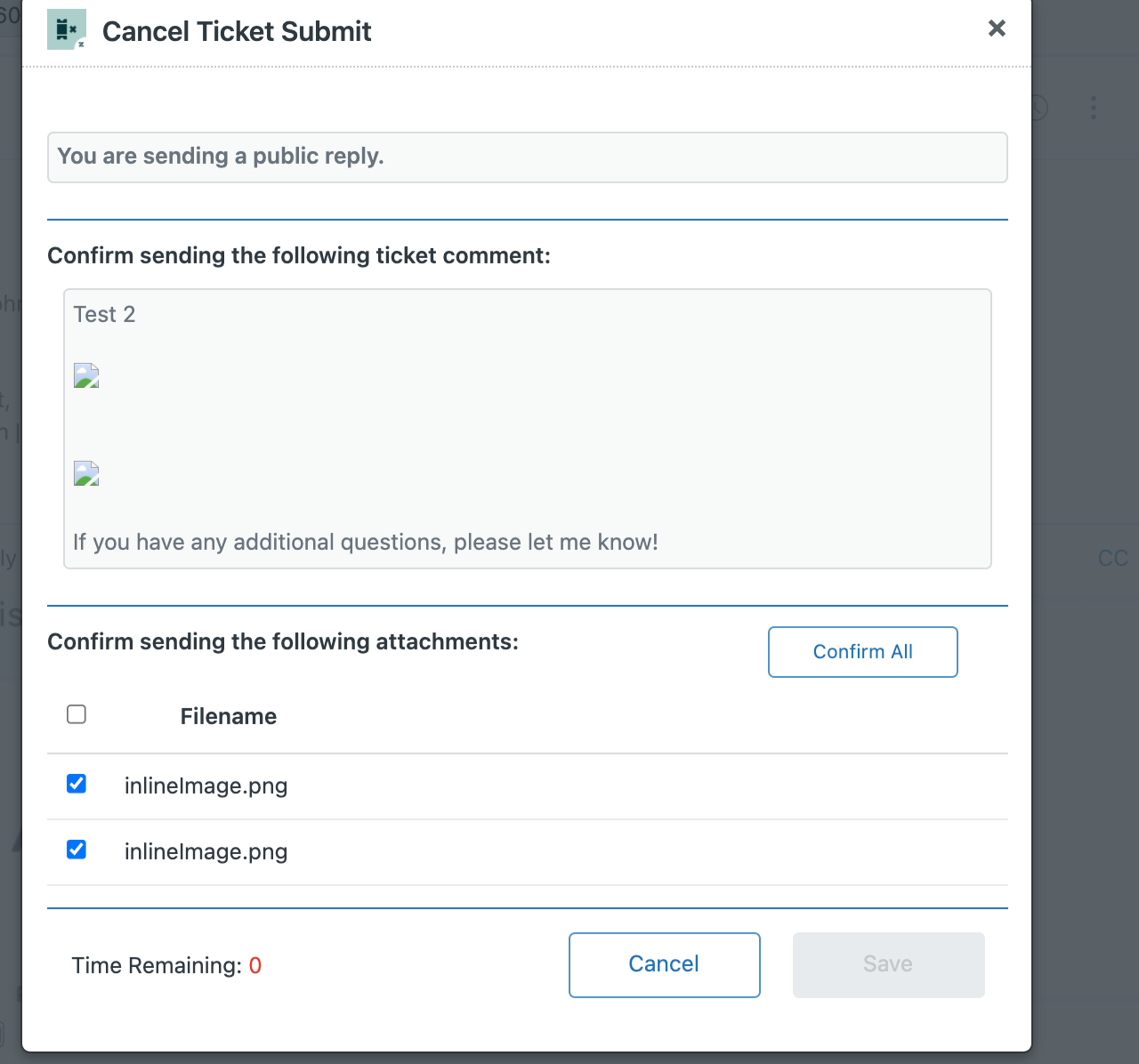Toggle the select-all checkbox beside Filename
Viewport: 1139px width, 1064px height.
77,714
